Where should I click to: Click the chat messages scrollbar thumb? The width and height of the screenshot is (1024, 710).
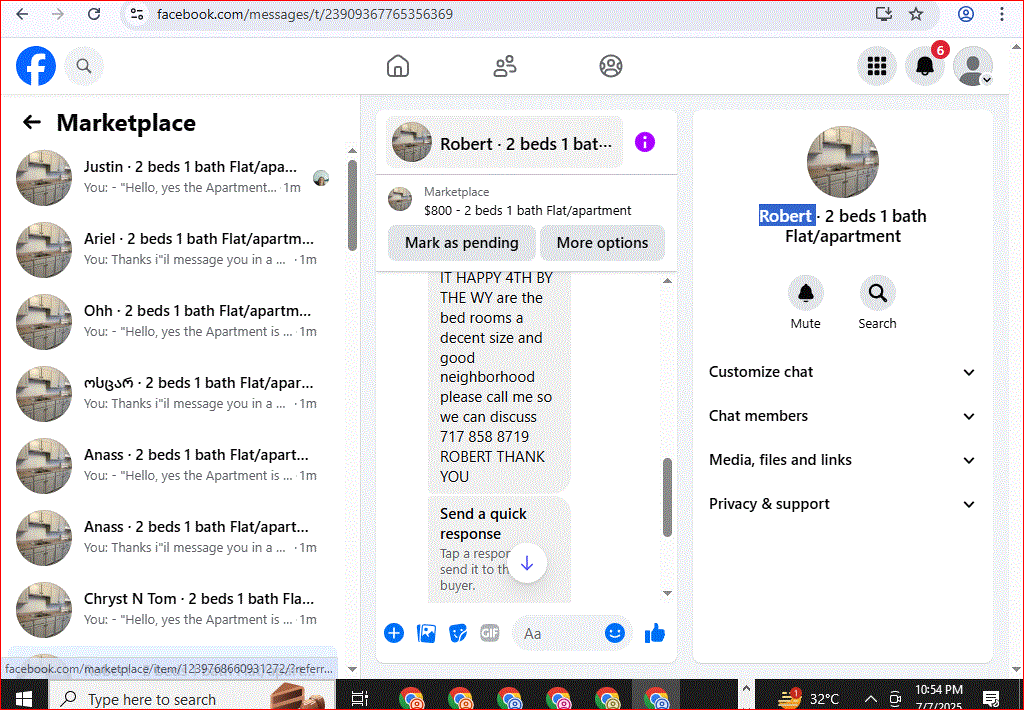click(667, 497)
